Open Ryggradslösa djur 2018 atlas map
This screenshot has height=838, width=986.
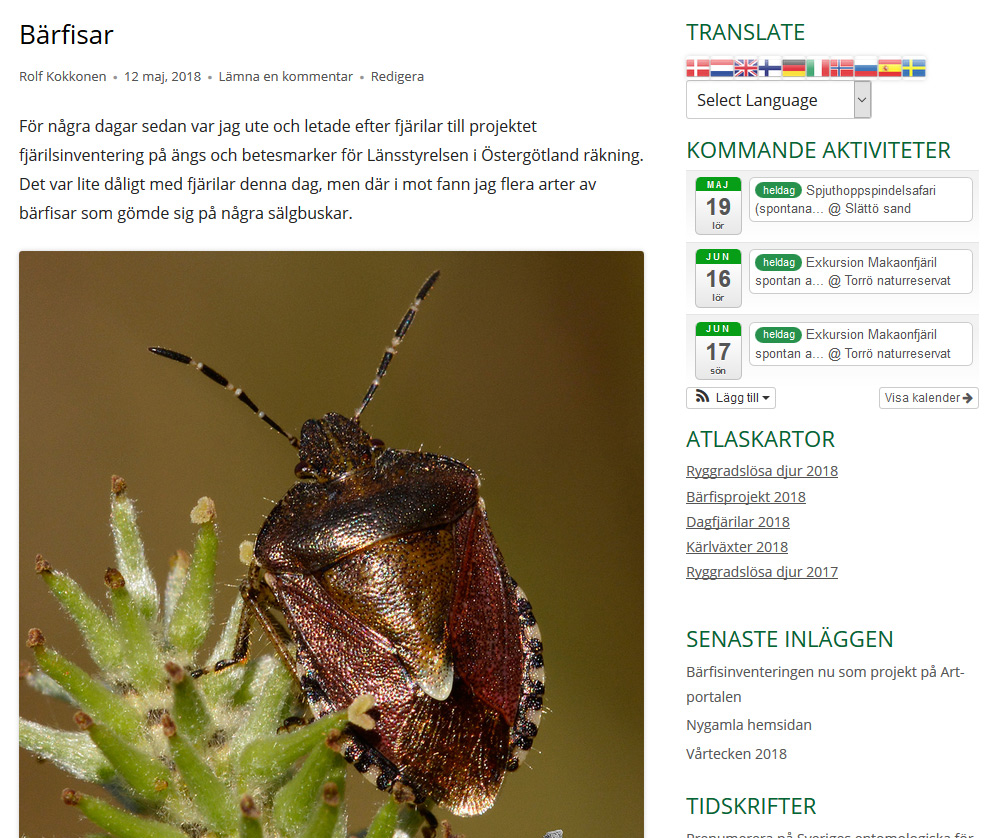point(762,471)
